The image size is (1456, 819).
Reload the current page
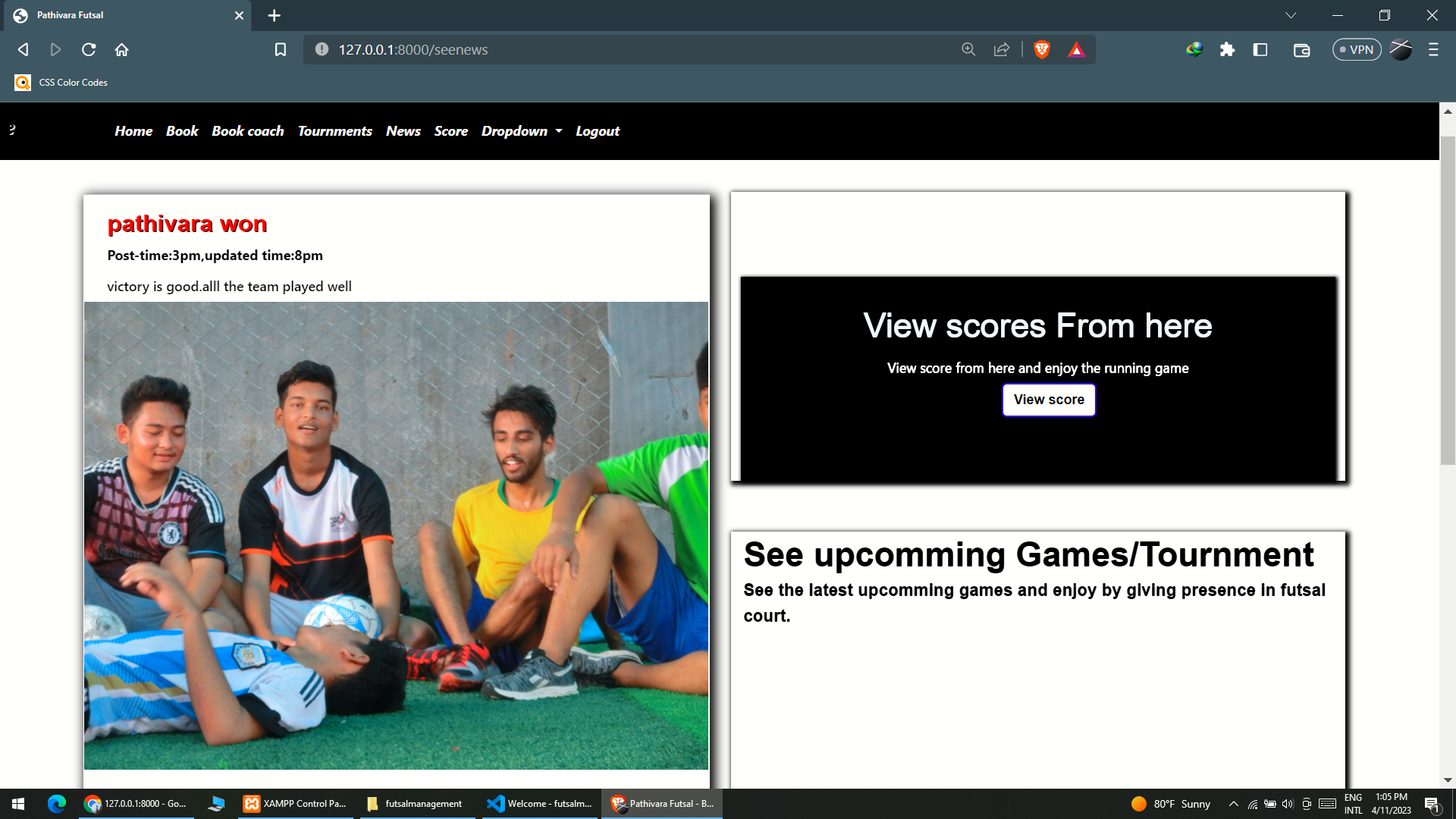[89, 49]
